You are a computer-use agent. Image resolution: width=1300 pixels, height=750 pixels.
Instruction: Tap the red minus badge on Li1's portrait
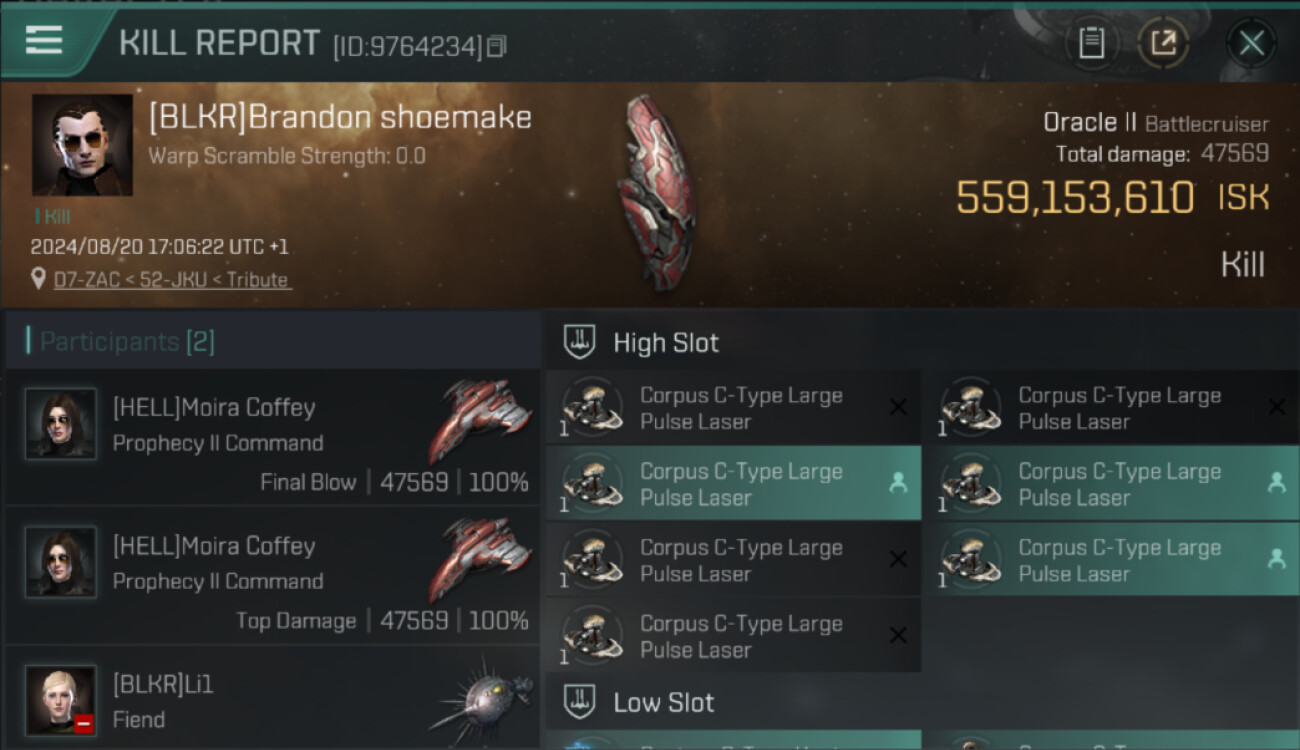pyautogui.click(x=84, y=723)
